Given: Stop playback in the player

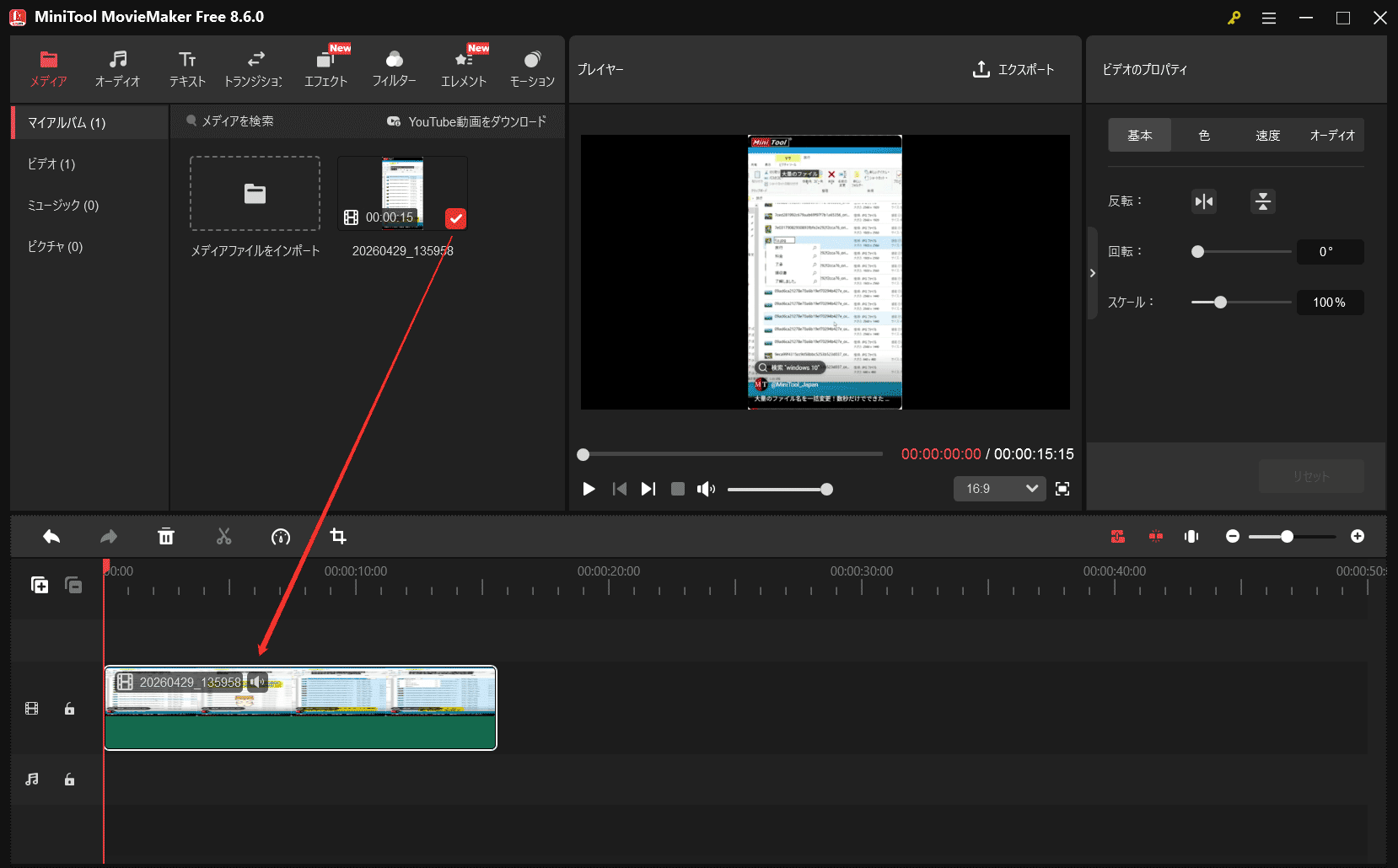Looking at the screenshot, I should (x=677, y=489).
